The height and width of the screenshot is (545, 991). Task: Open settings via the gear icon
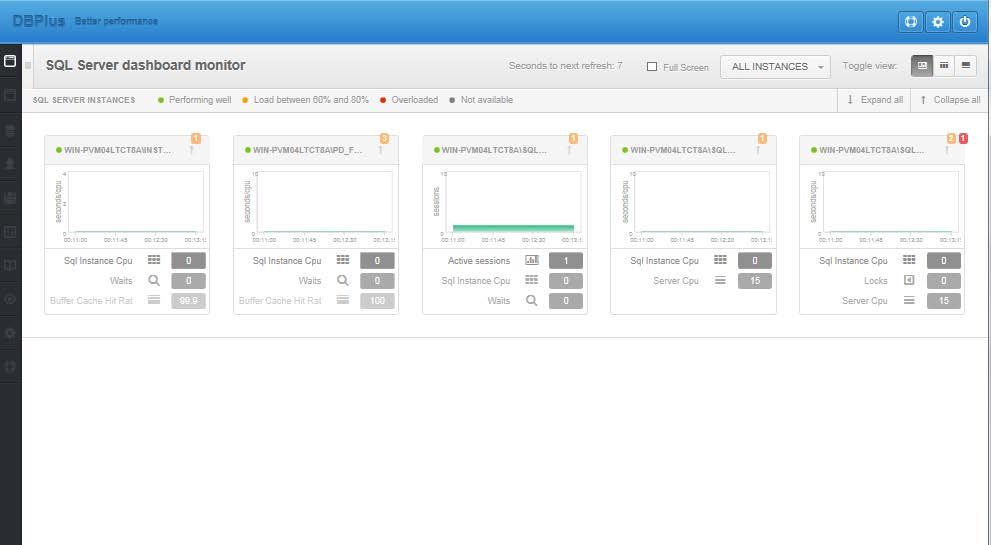pos(938,21)
